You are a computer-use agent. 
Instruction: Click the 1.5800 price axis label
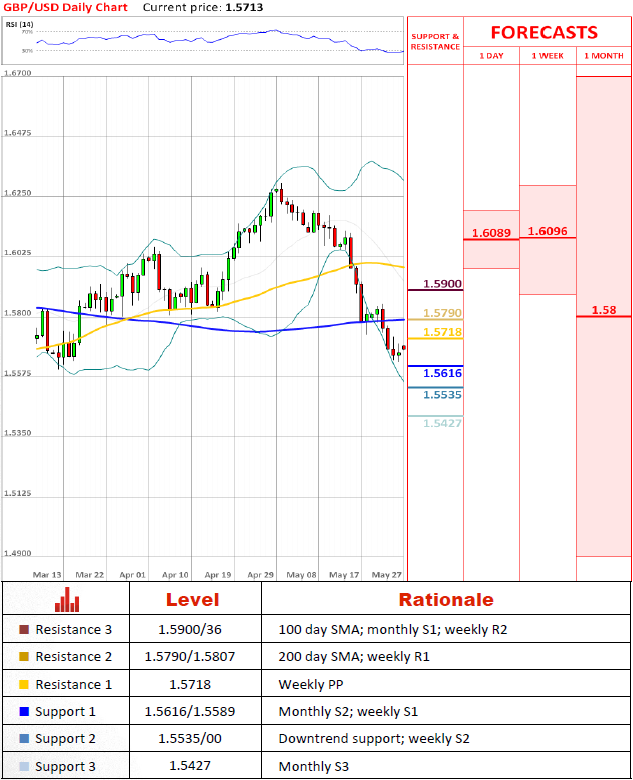(17, 313)
